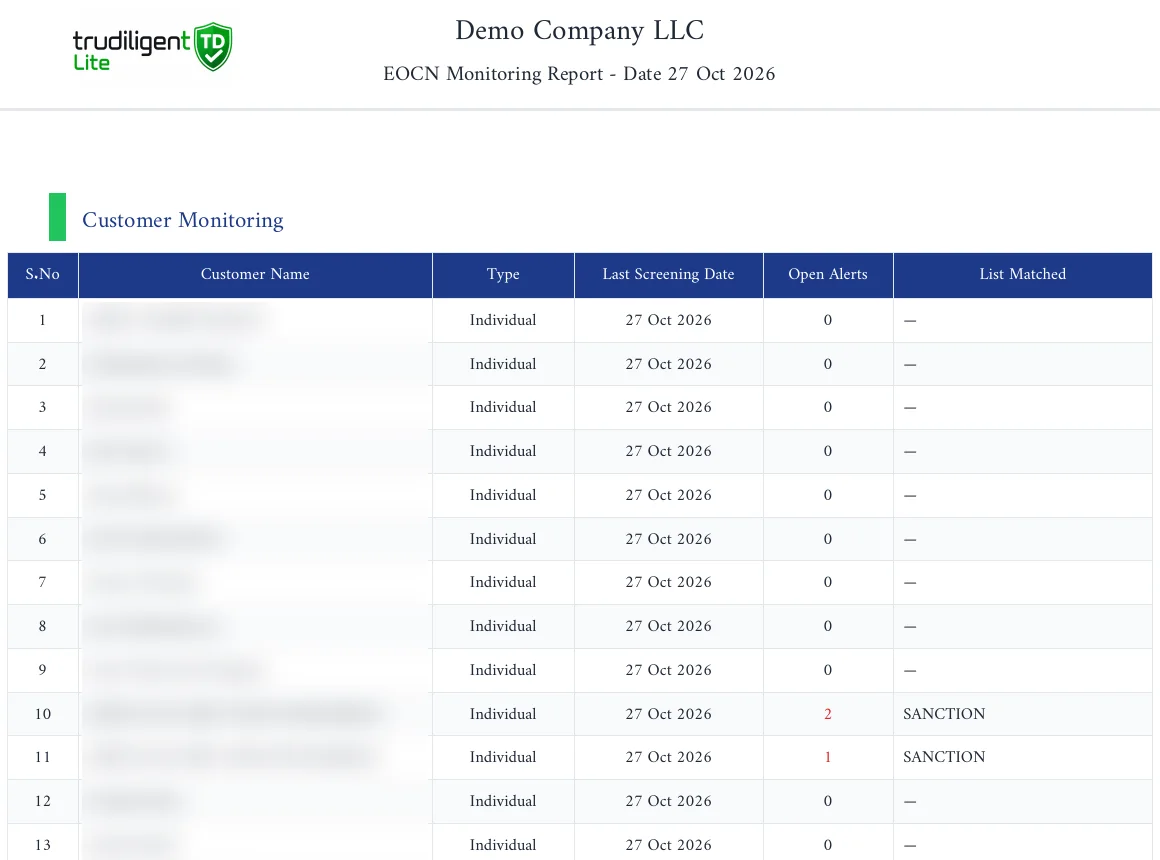Click the red open alerts value 1 in row 11
This screenshot has height=860, width=1160.
click(828, 757)
